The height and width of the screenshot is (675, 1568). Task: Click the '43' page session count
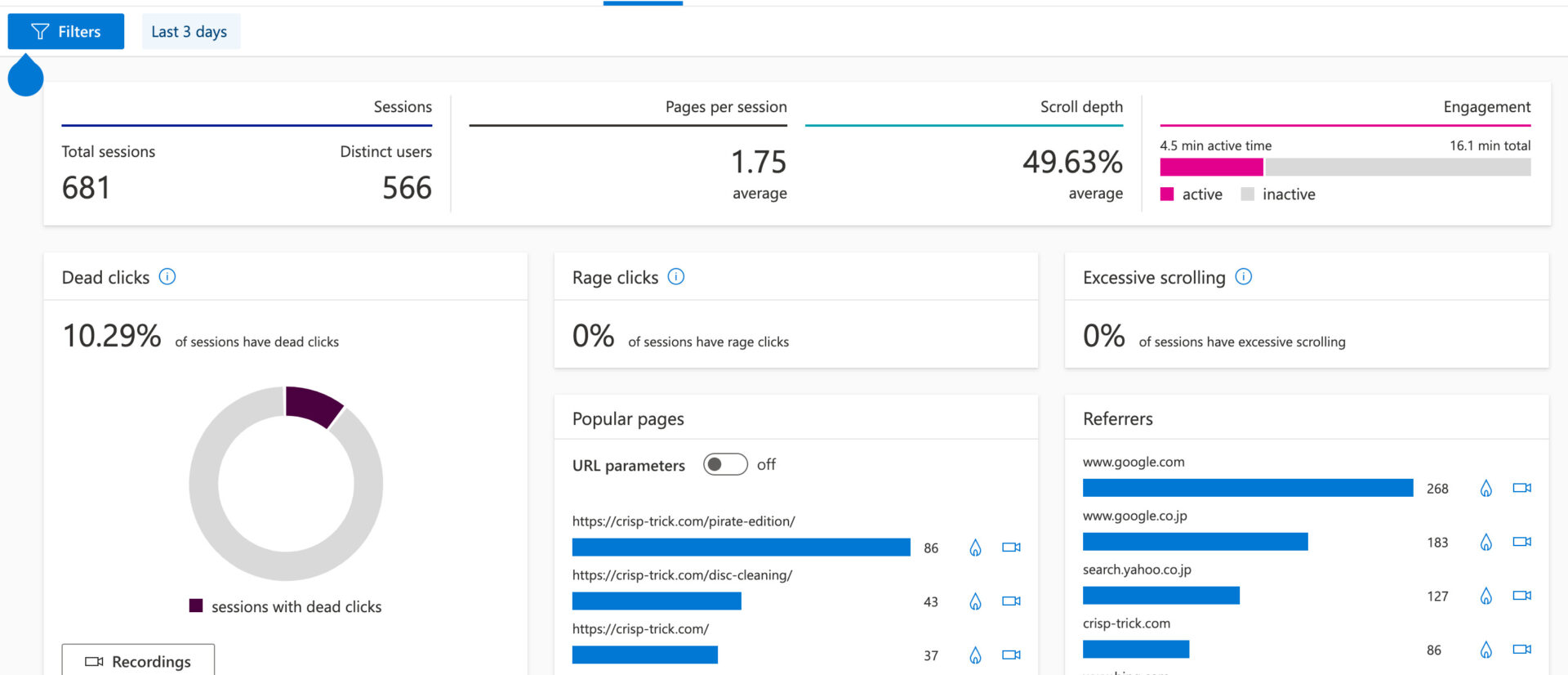click(x=931, y=602)
